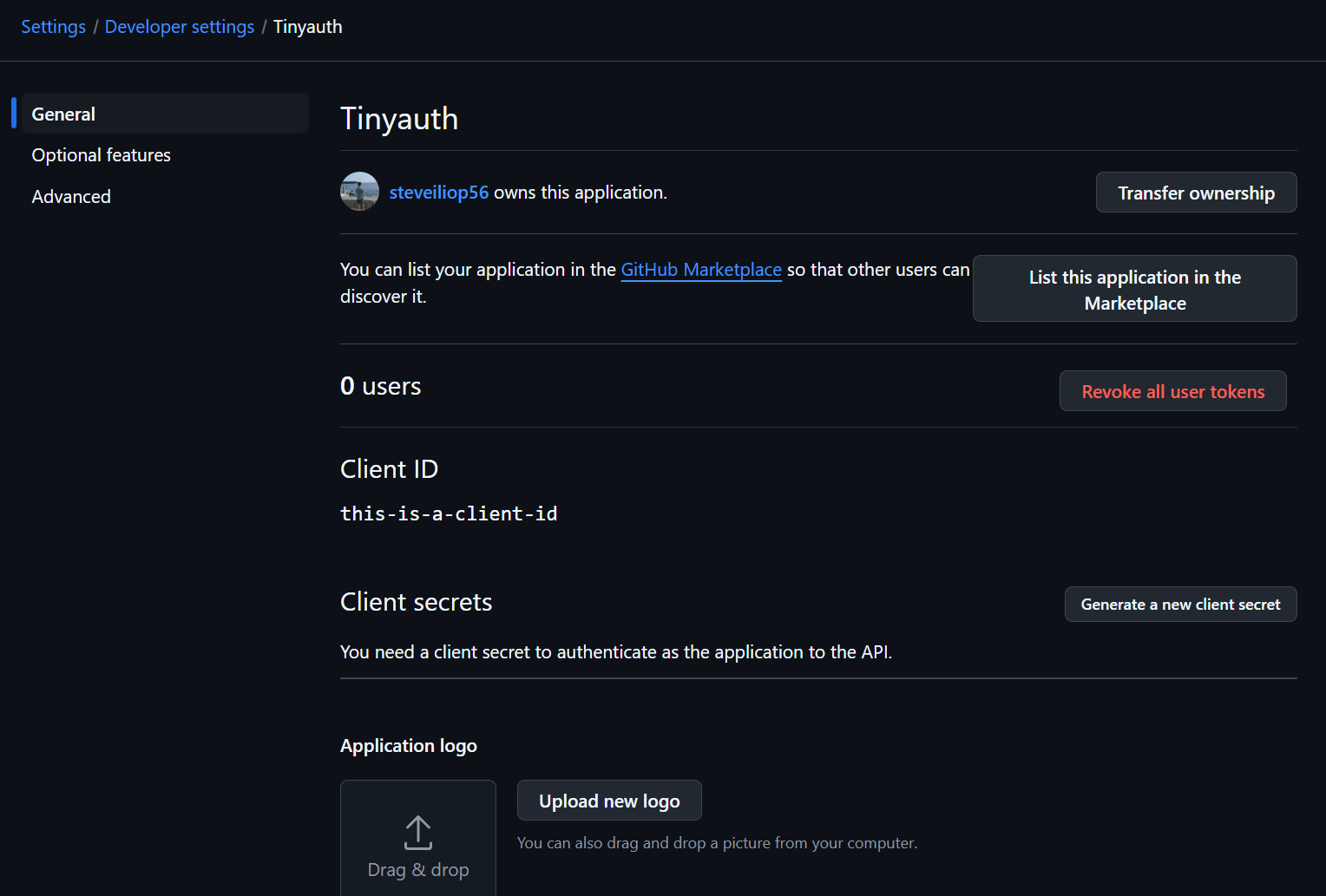Screen dimensions: 1326x896
Task: Open the Settings breadcrumb link
Action: point(53,27)
